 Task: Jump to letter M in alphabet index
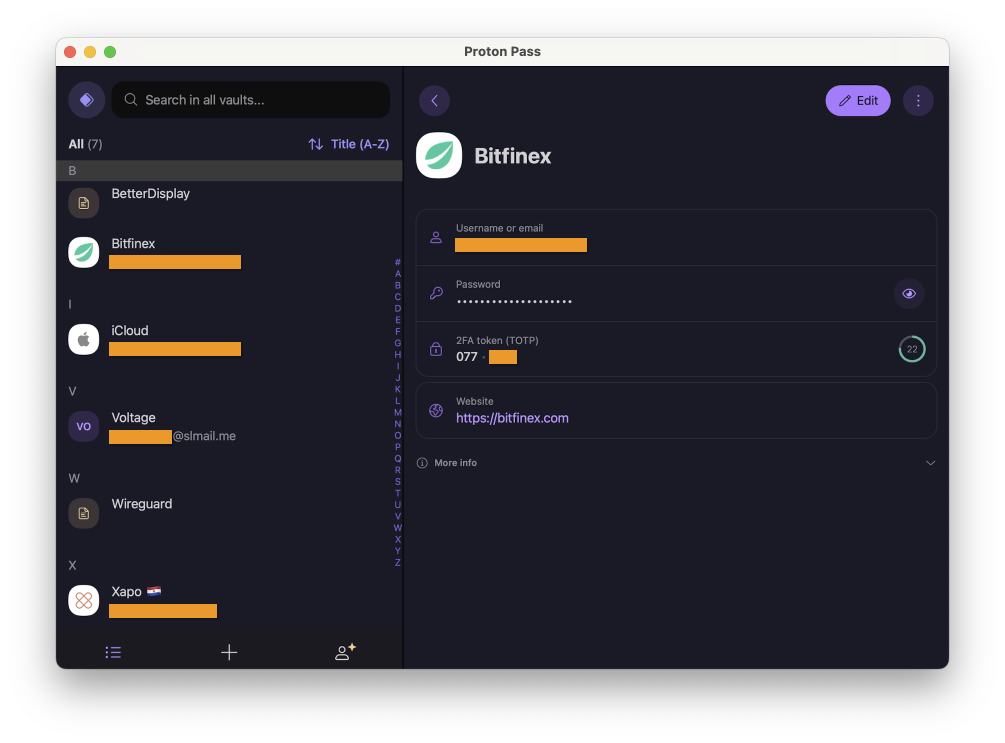point(397,412)
